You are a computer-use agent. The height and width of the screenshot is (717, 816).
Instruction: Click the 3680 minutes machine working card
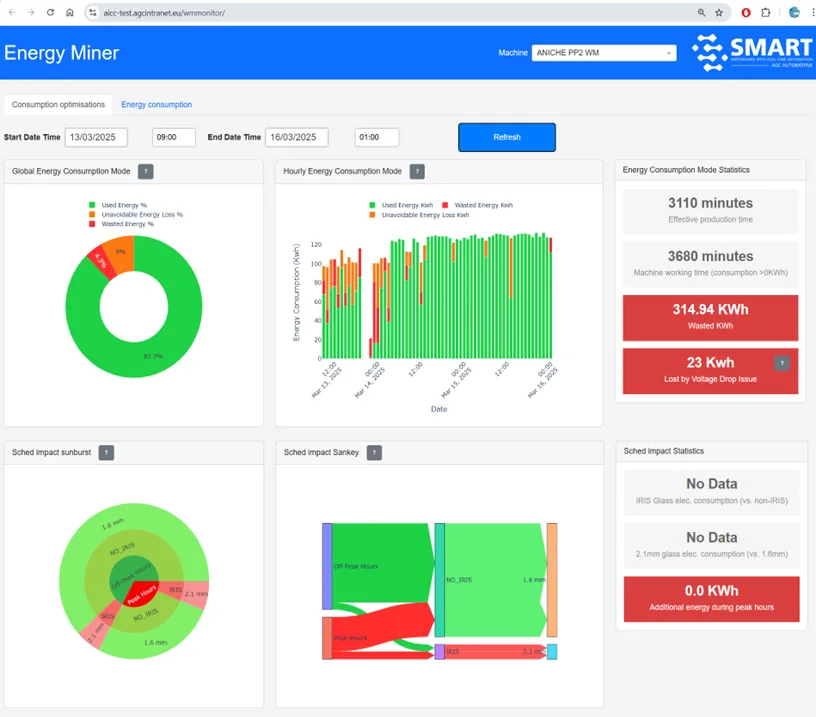point(710,264)
